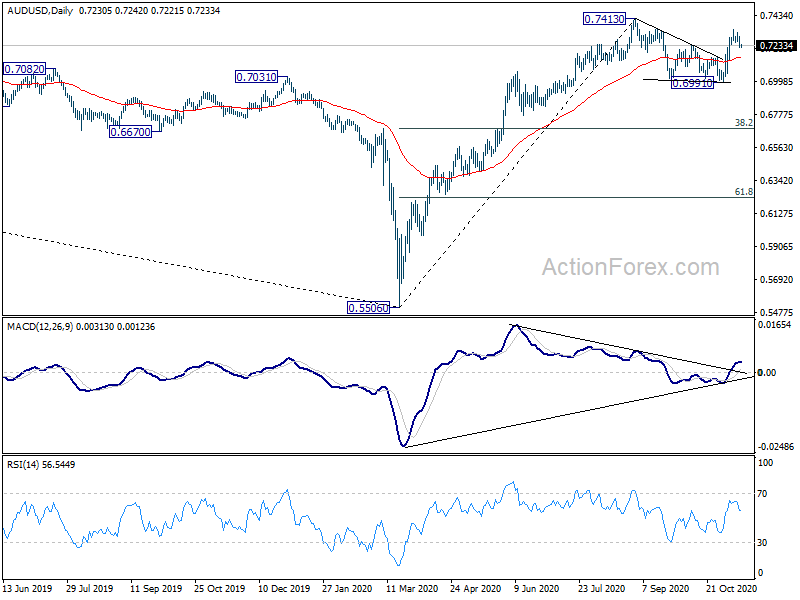The height and width of the screenshot is (600, 800).
Task: Click the 9 Jun 2020 date label
Action: [537, 588]
